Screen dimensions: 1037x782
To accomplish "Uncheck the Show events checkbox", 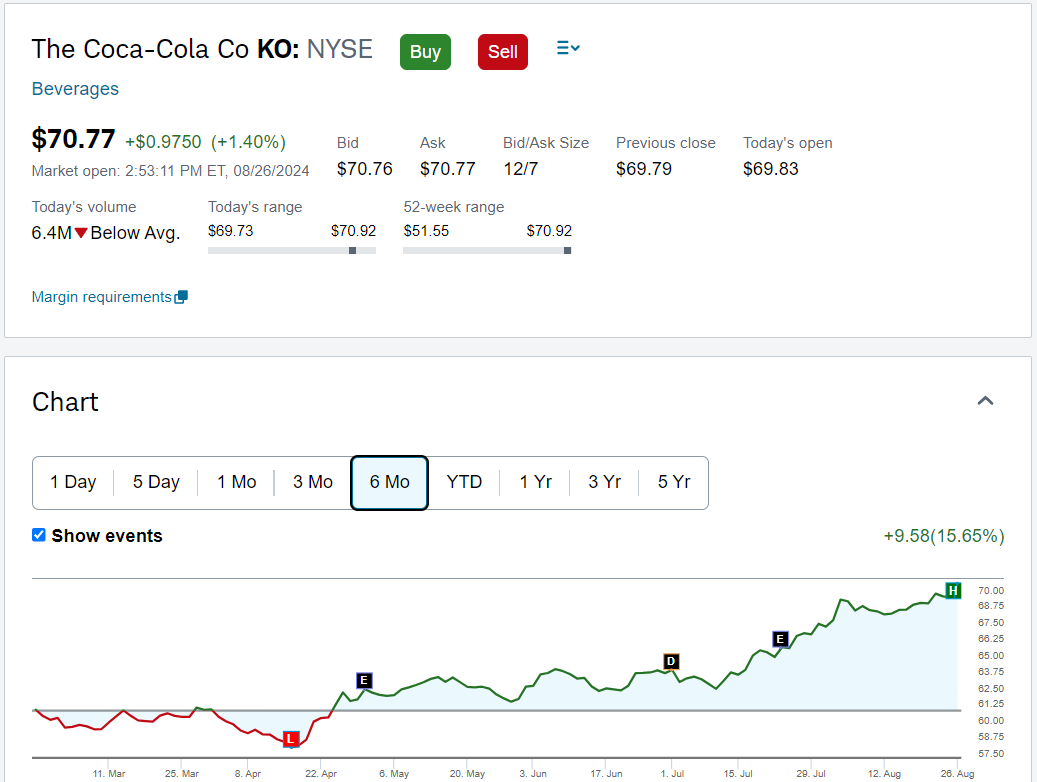I will [39, 535].
